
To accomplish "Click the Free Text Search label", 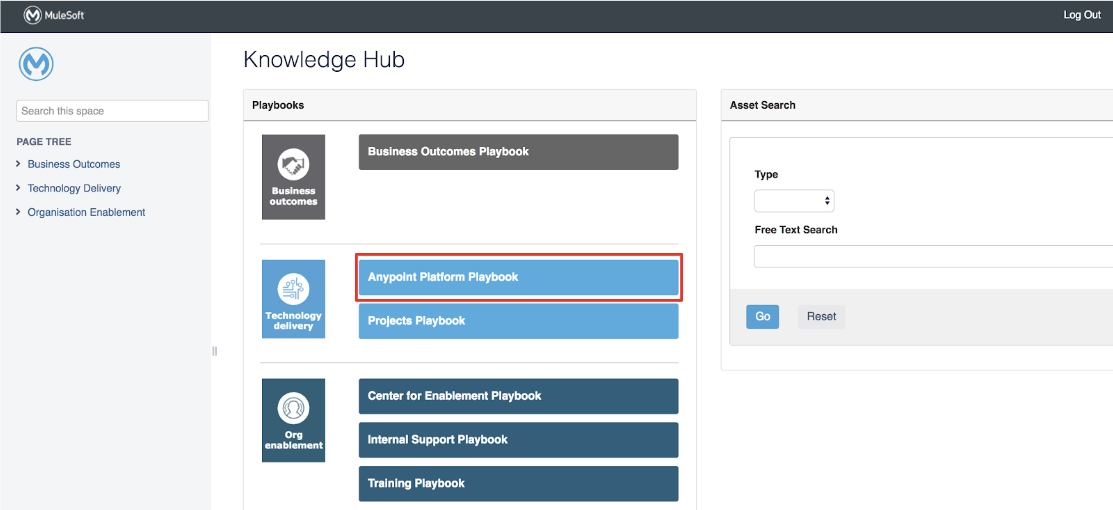I will (x=796, y=229).
